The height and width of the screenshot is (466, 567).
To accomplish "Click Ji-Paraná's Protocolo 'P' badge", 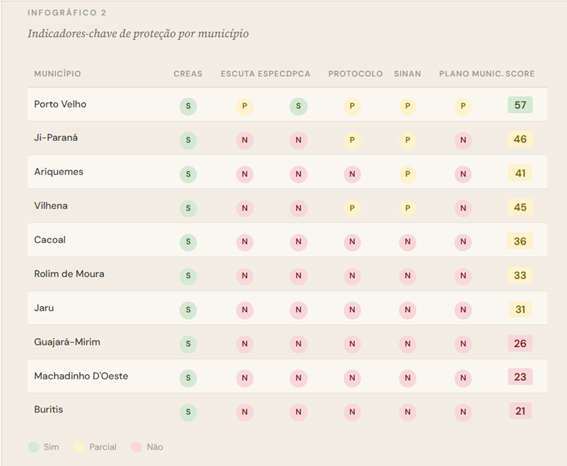I will (352, 140).
